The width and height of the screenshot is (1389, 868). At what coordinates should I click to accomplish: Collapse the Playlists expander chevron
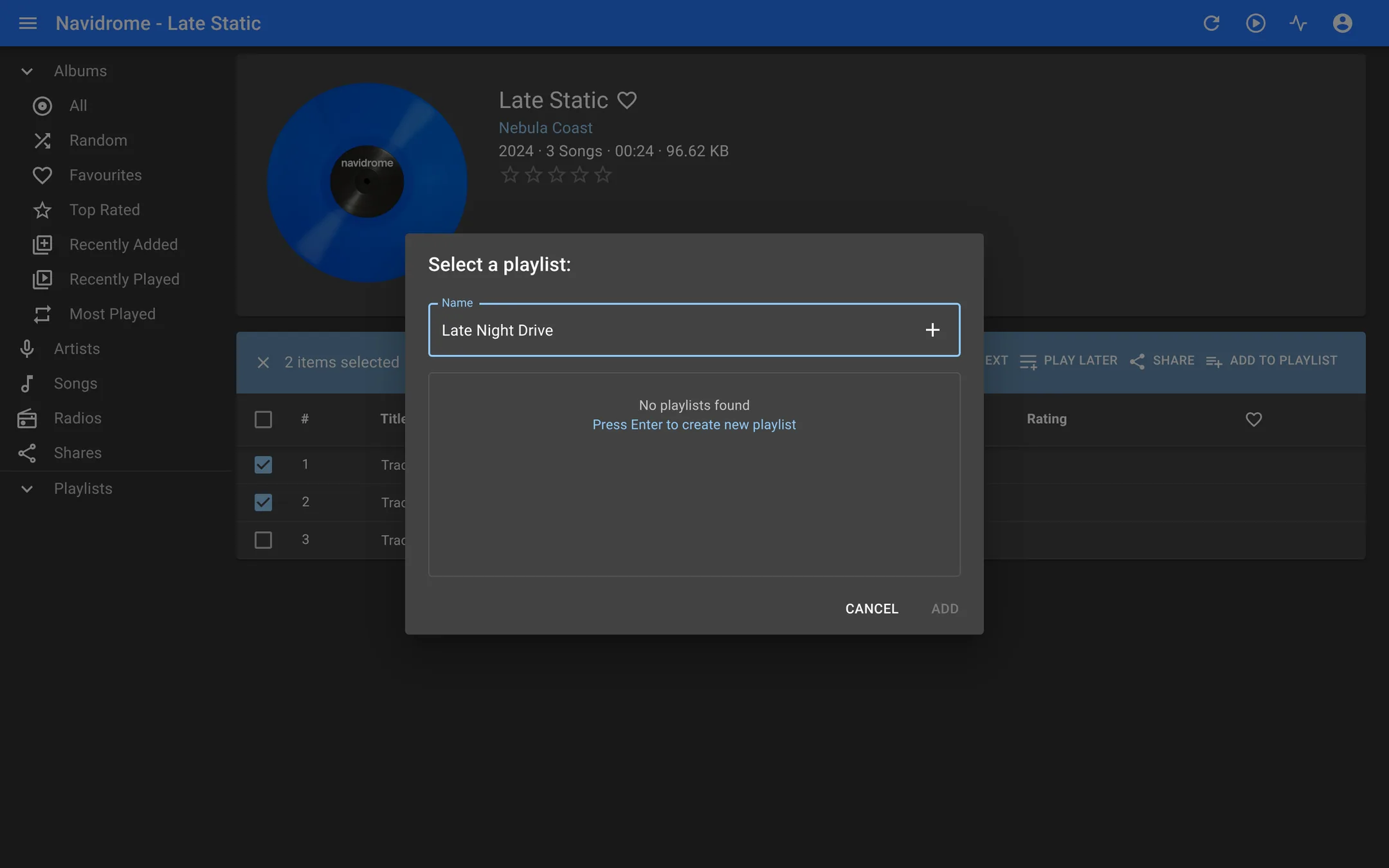[x=27, y=489]
